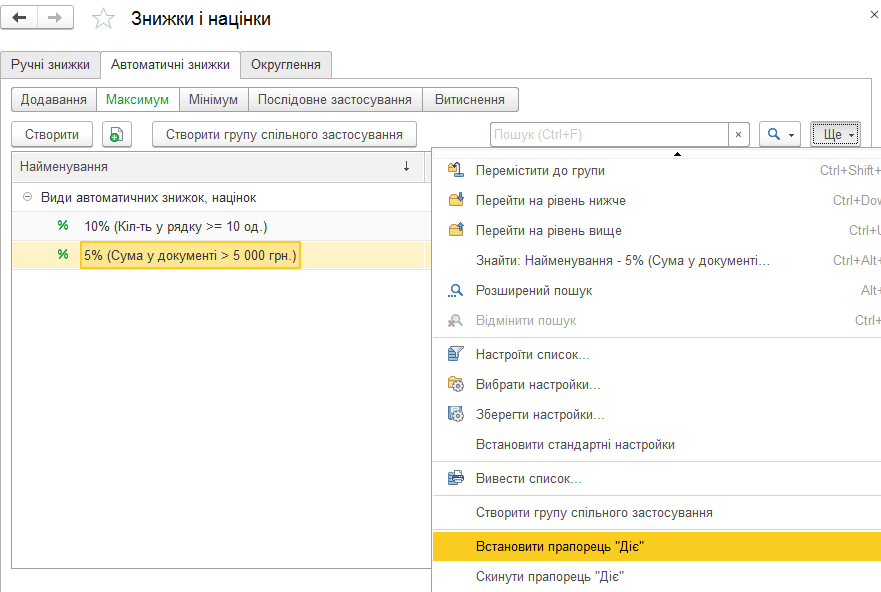Click Створити групу спільного застосування toolbar button
This screenshot has width=881, height=592.
coord(284,135)
